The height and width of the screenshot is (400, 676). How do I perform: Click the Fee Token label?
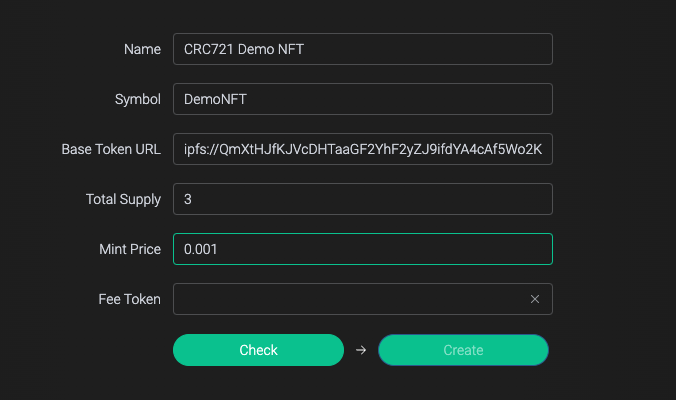tap(129, 299)
